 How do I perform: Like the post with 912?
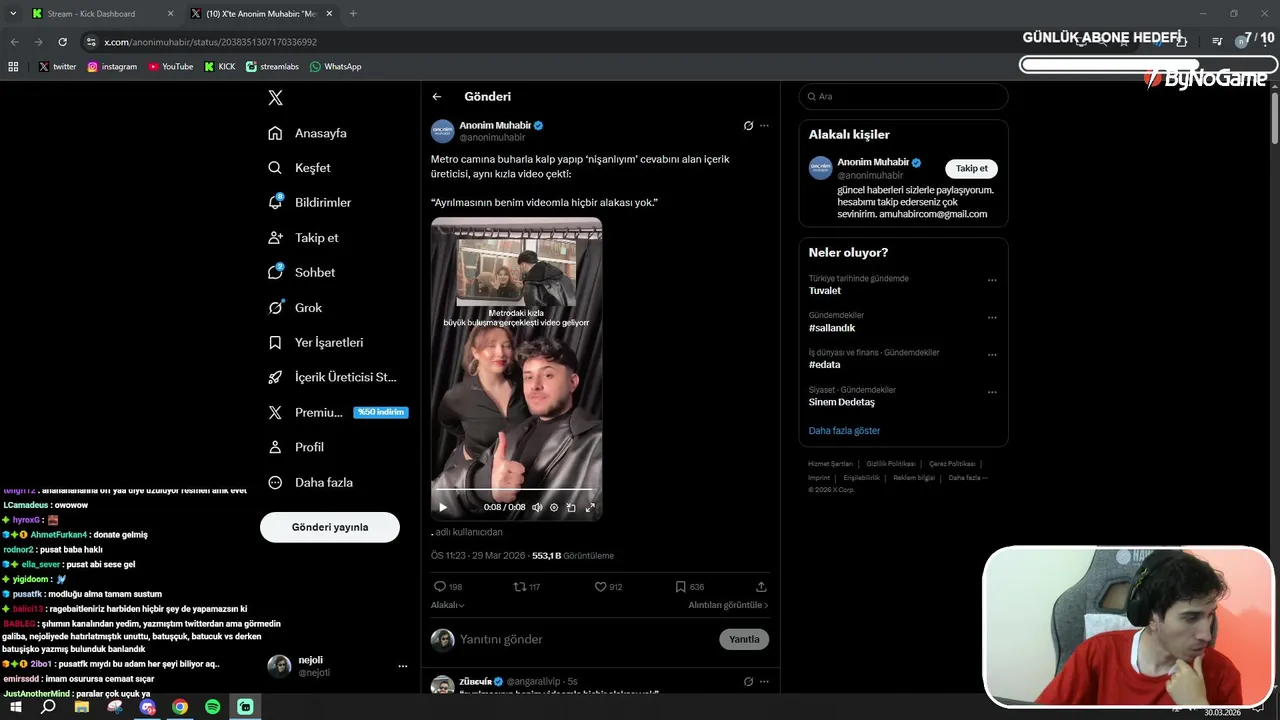tap(608, 587)
